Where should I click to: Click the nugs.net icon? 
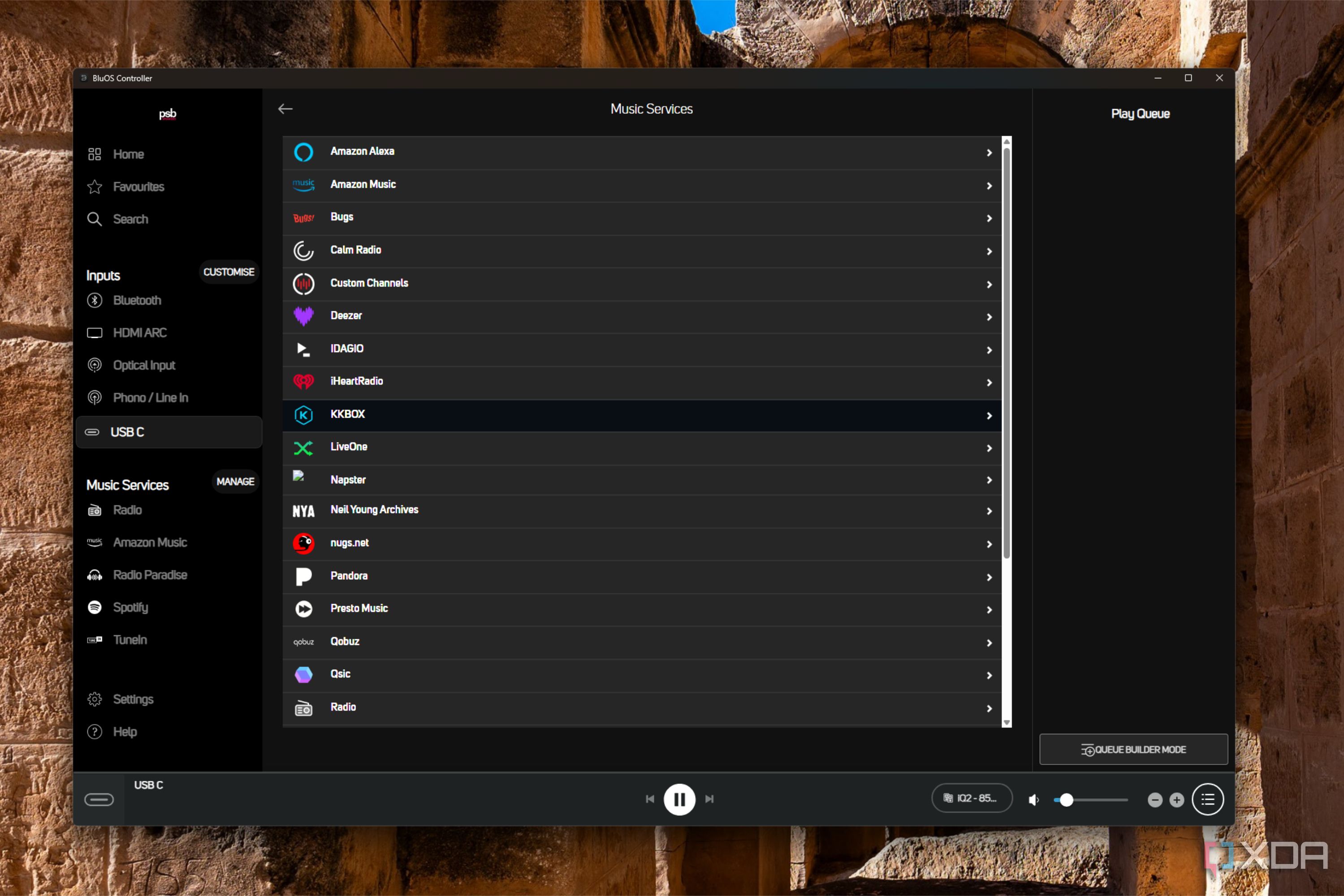pyautogui.click(x=303, y=543)
